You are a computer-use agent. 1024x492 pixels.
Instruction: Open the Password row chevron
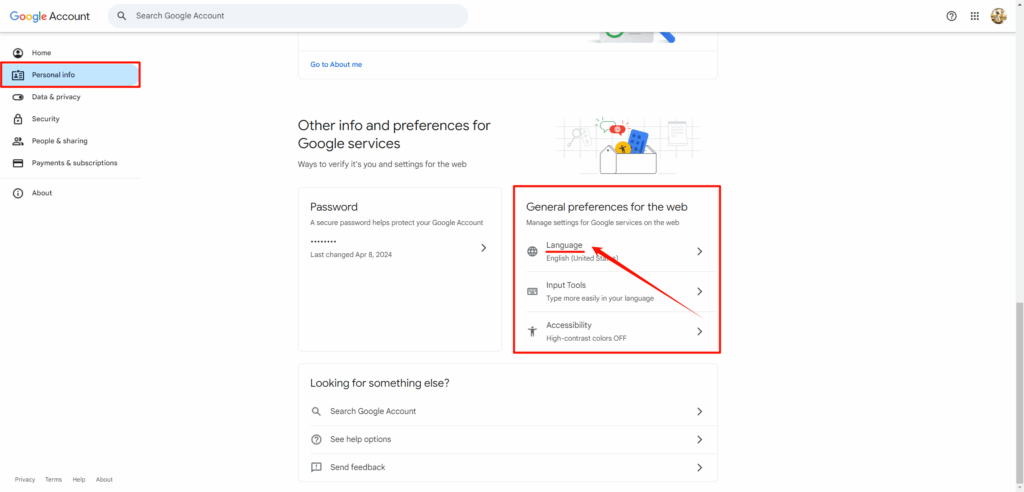[x=483, y=248]
